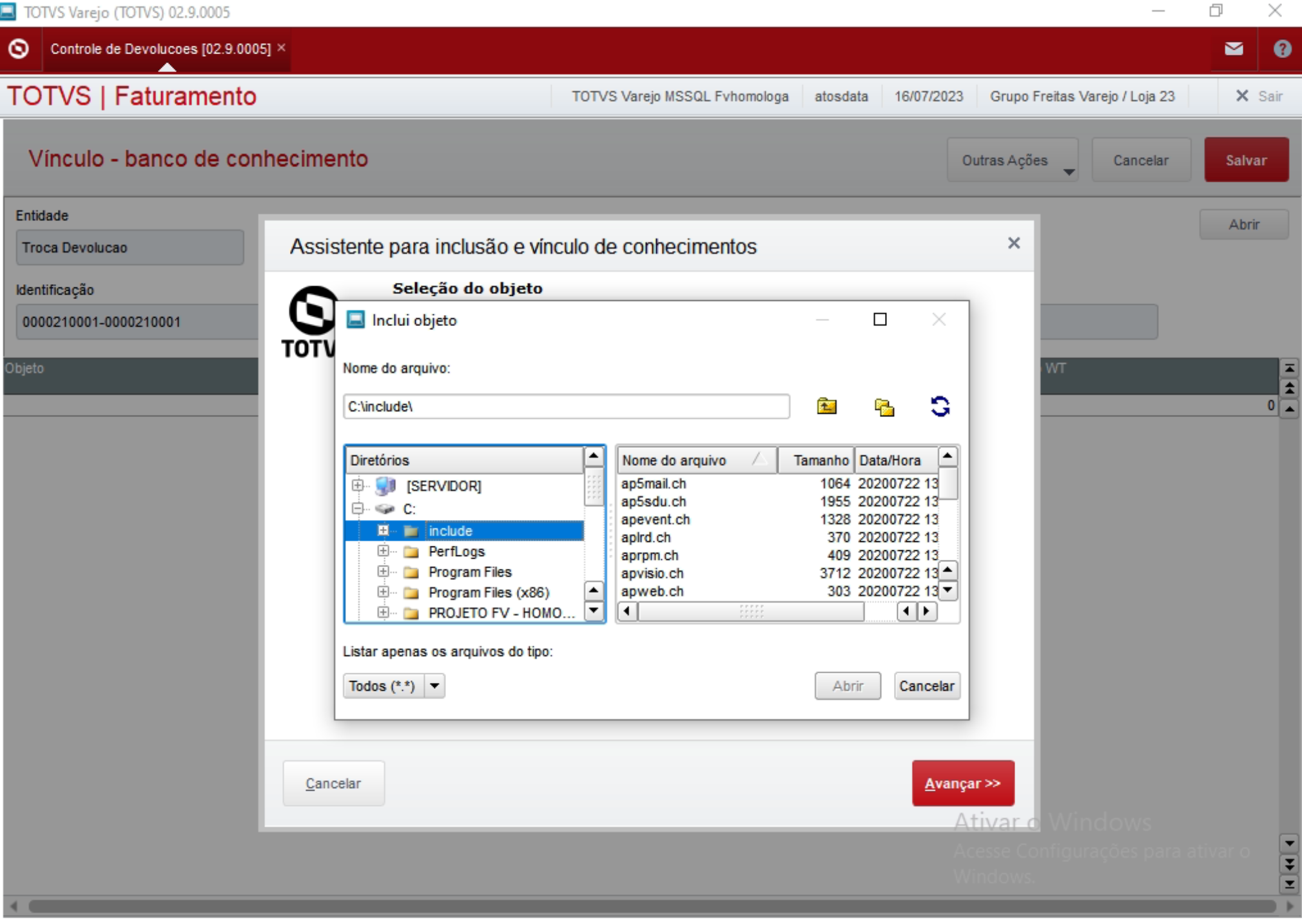Image resolution: width=1302 pixels, height=924 pixels.
Task: Click the Grupo Freitas Varejo / Loja 23 label
Action: tap(1082, 96)
